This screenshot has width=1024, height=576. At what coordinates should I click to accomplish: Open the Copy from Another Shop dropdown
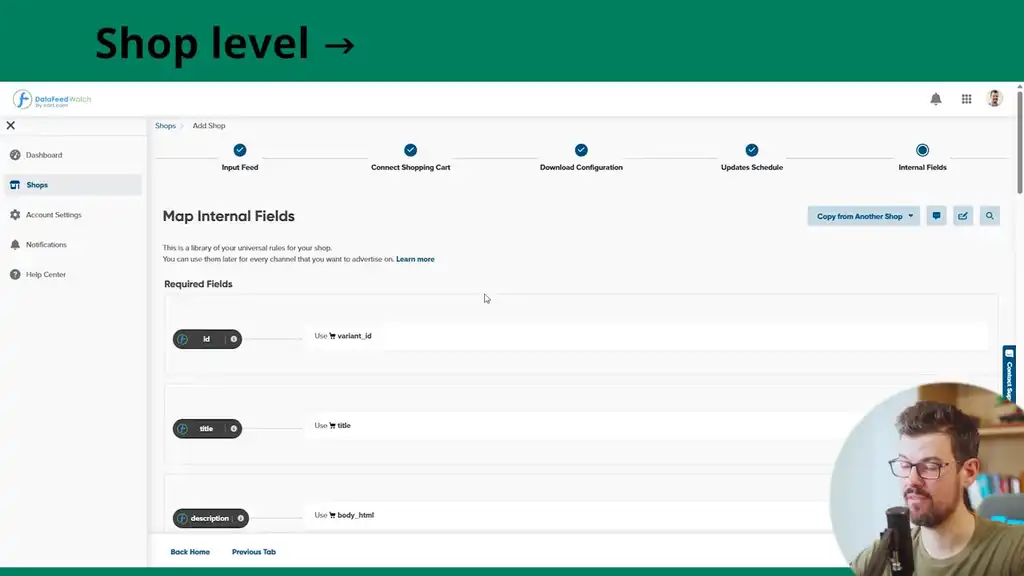pos(863,215)
